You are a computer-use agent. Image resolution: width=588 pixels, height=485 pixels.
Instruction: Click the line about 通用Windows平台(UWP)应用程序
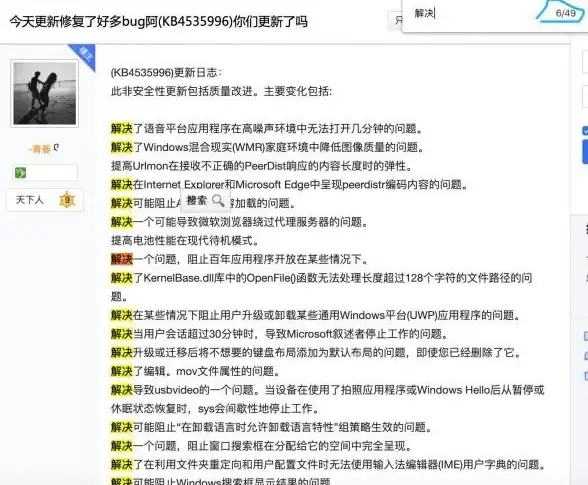pos(316,315)
